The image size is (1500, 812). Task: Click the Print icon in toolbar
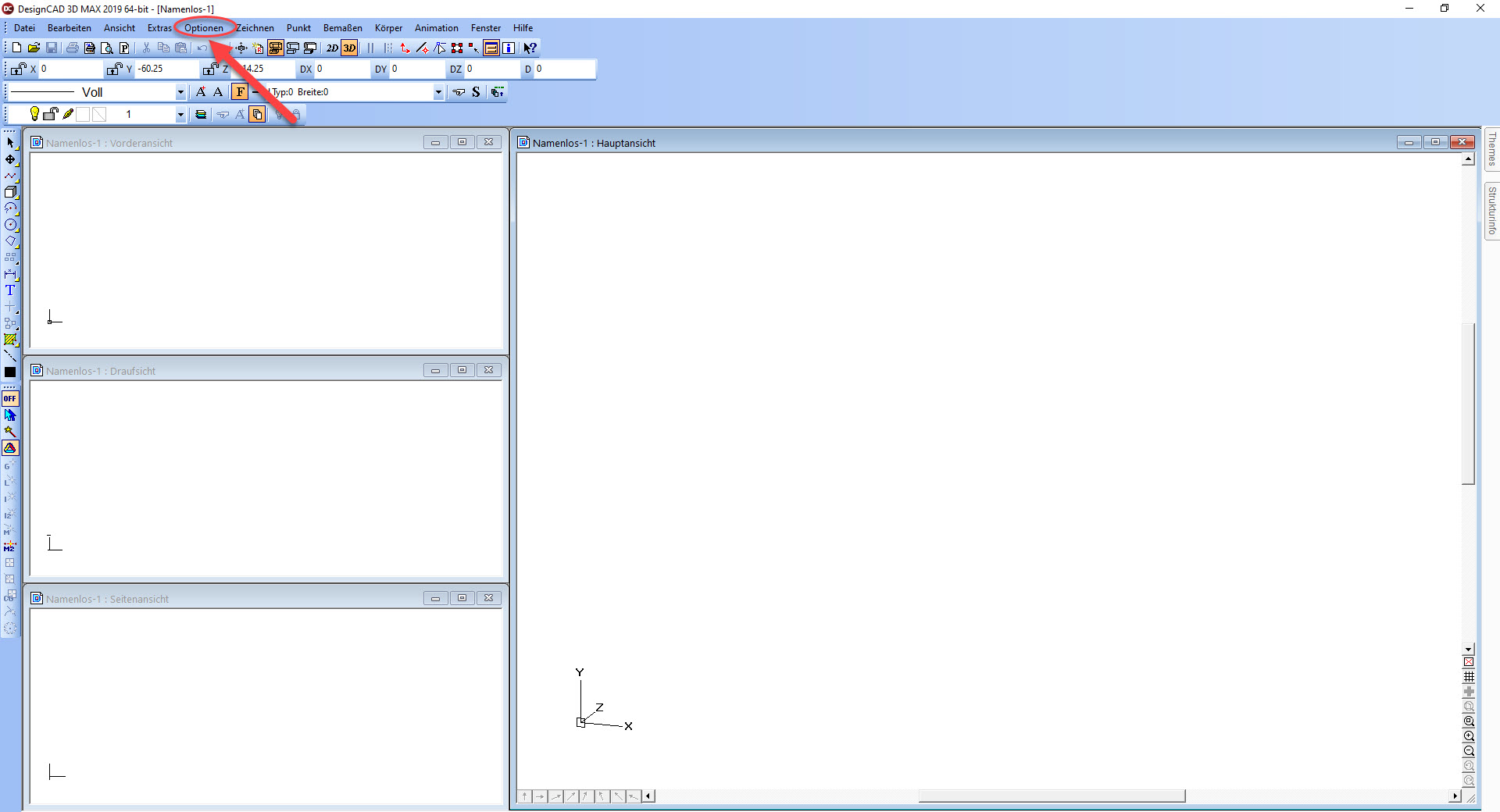tap(73, 48)
